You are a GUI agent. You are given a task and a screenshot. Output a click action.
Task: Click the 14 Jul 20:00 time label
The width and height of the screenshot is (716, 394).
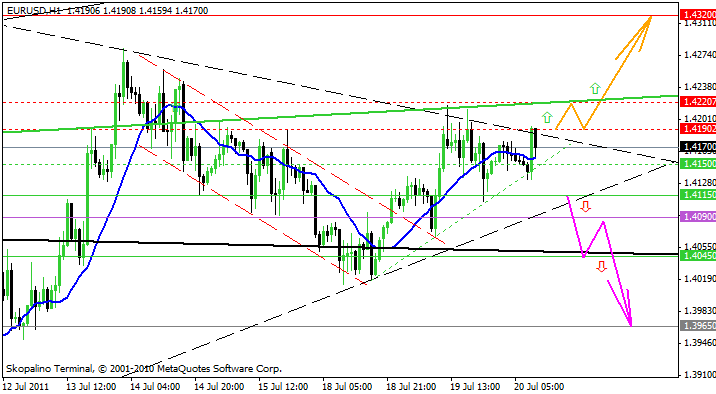[219, 387]
